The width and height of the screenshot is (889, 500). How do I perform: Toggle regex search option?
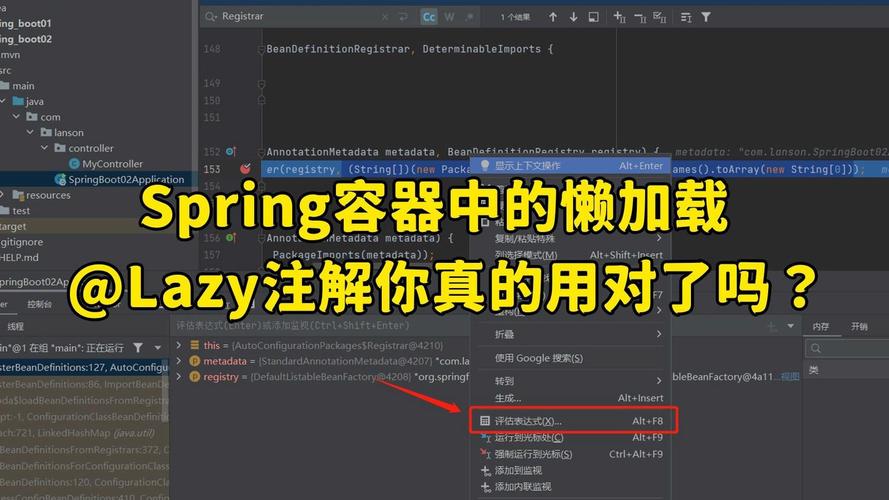click(x=469, y=17)
